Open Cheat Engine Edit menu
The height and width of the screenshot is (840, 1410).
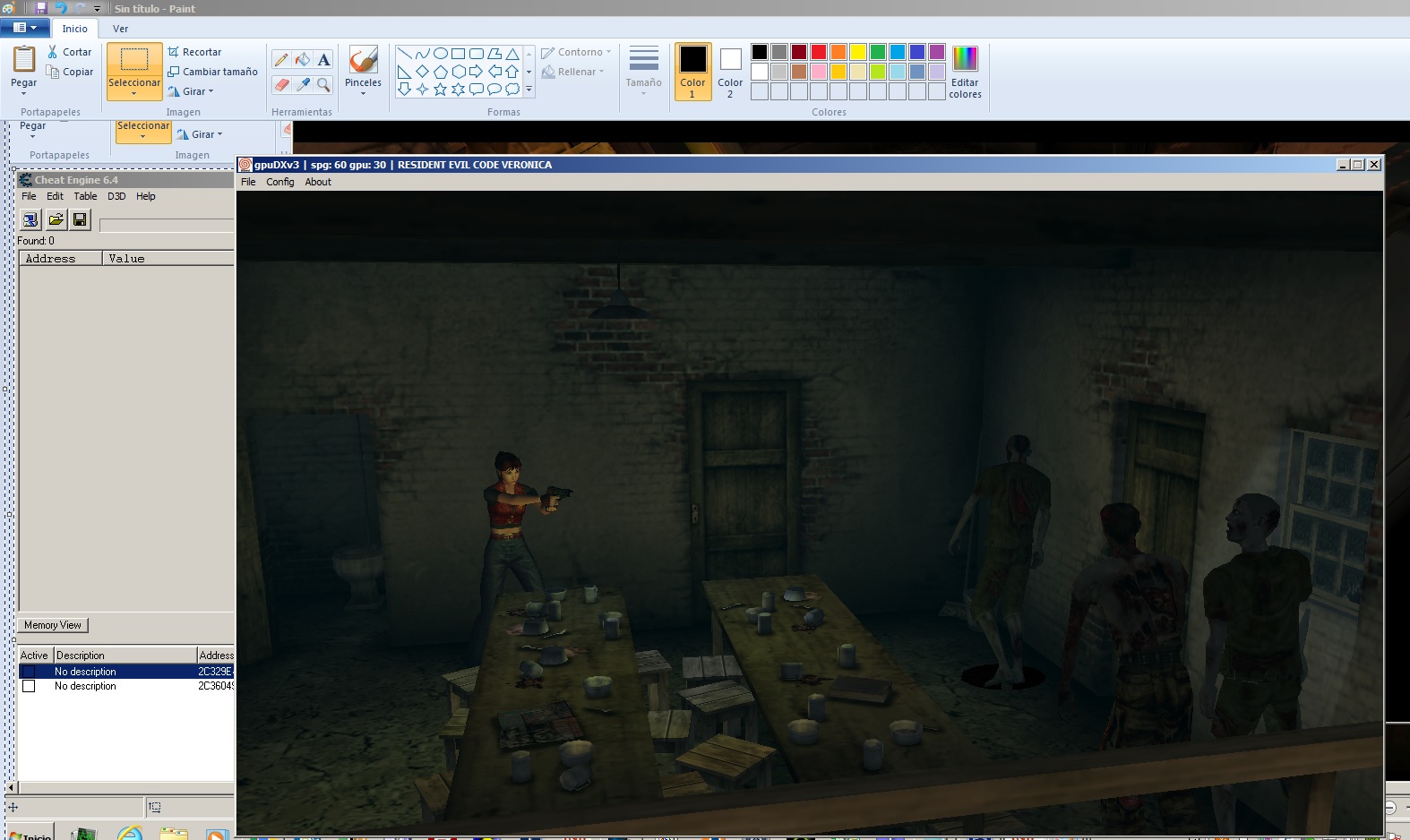point(55,196)
